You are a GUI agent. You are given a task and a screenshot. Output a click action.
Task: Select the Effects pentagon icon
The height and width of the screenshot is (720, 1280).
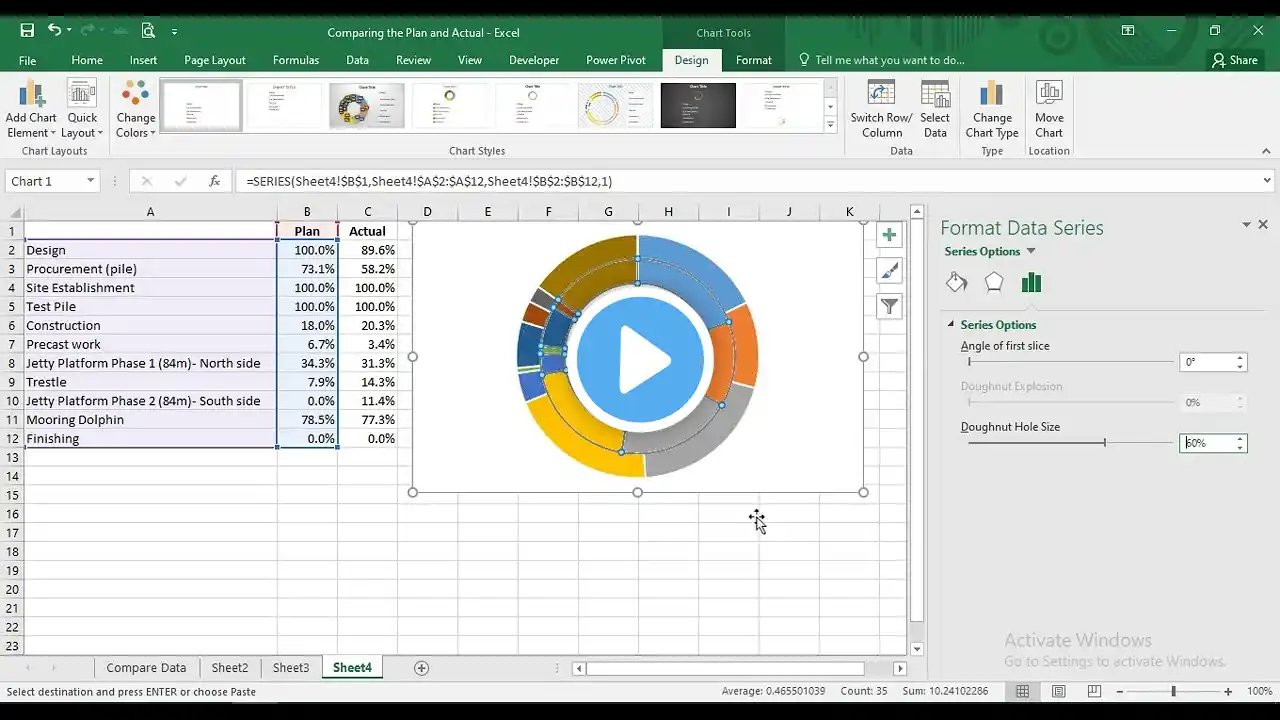pos(993,283)
